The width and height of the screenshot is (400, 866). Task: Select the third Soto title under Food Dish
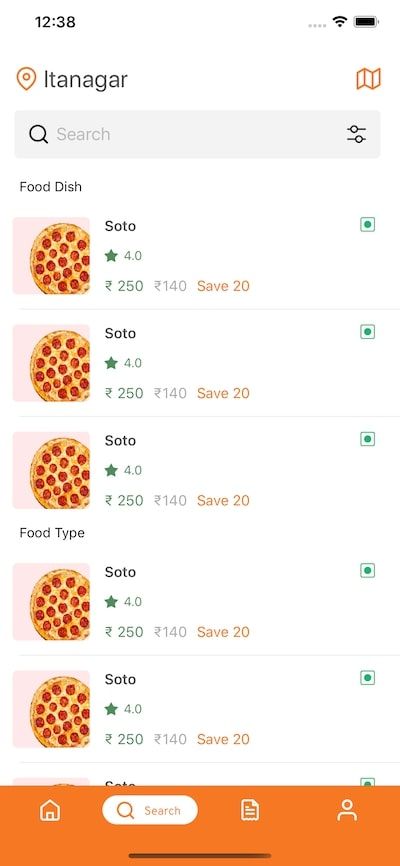click(x=120, y=441)
